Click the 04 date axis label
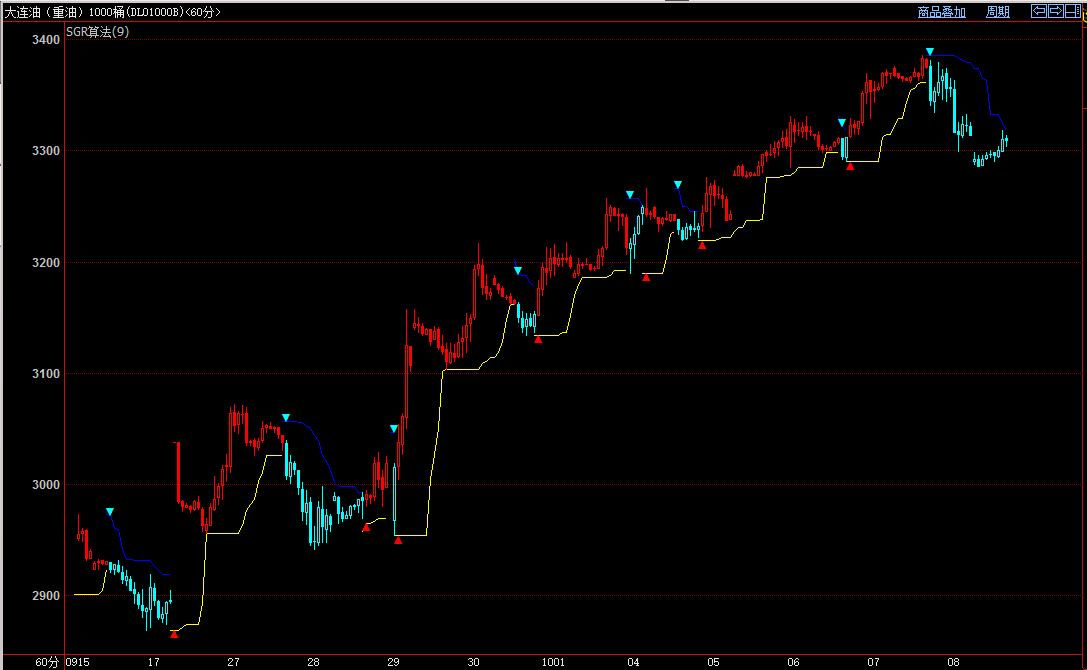Viewport: 1087px width, 670px height. point(633,662)
